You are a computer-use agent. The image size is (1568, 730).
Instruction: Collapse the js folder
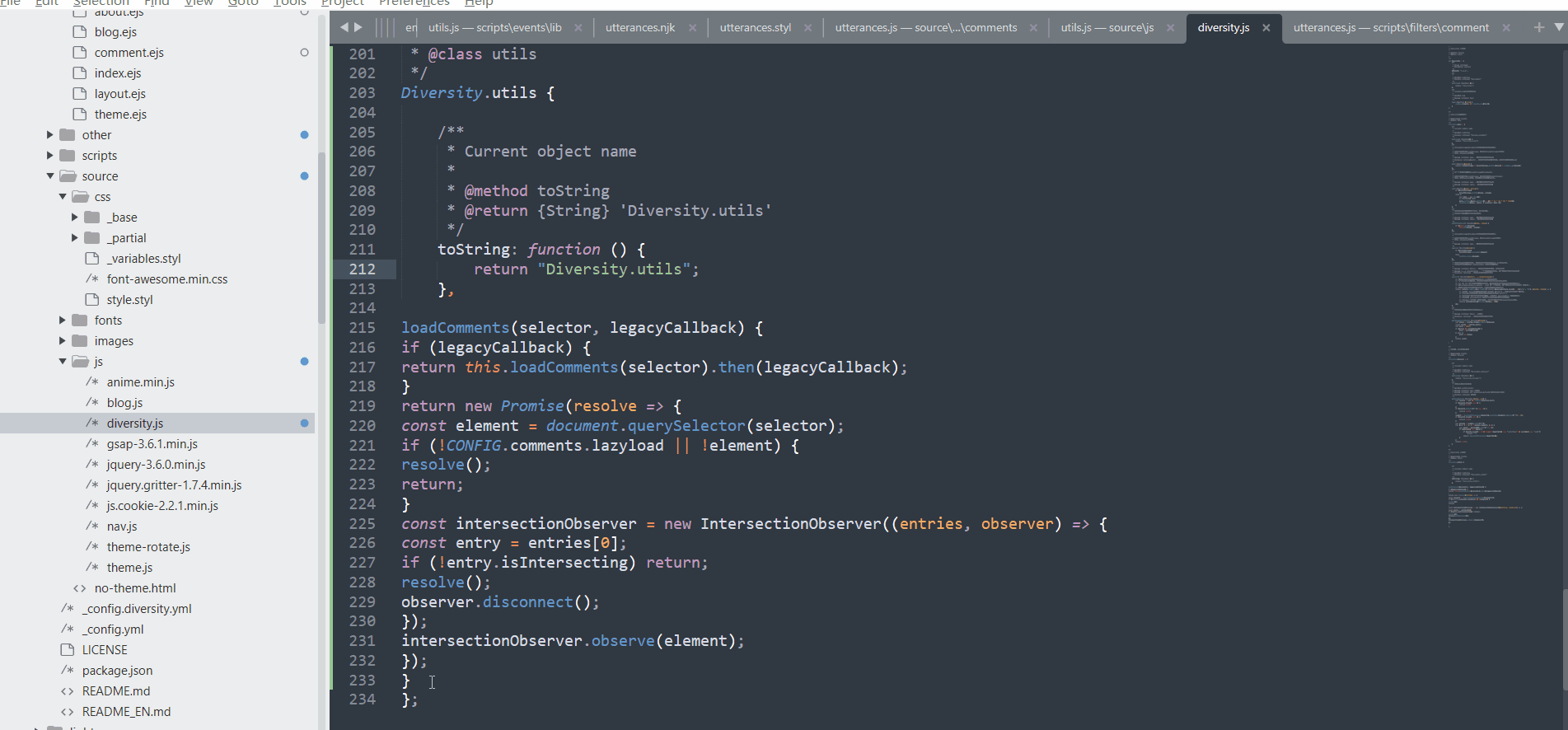pos(63,362)
